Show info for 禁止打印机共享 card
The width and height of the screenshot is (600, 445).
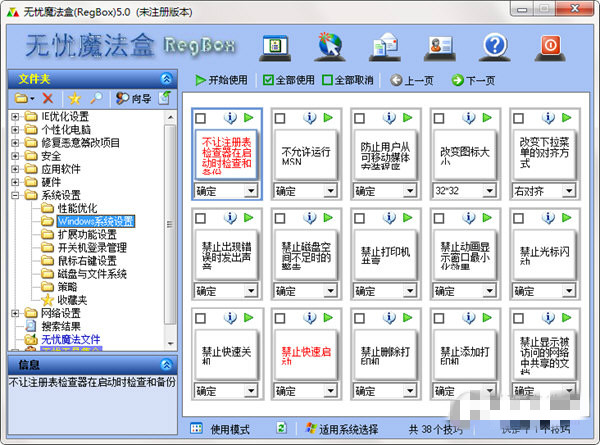coord(389,218)
